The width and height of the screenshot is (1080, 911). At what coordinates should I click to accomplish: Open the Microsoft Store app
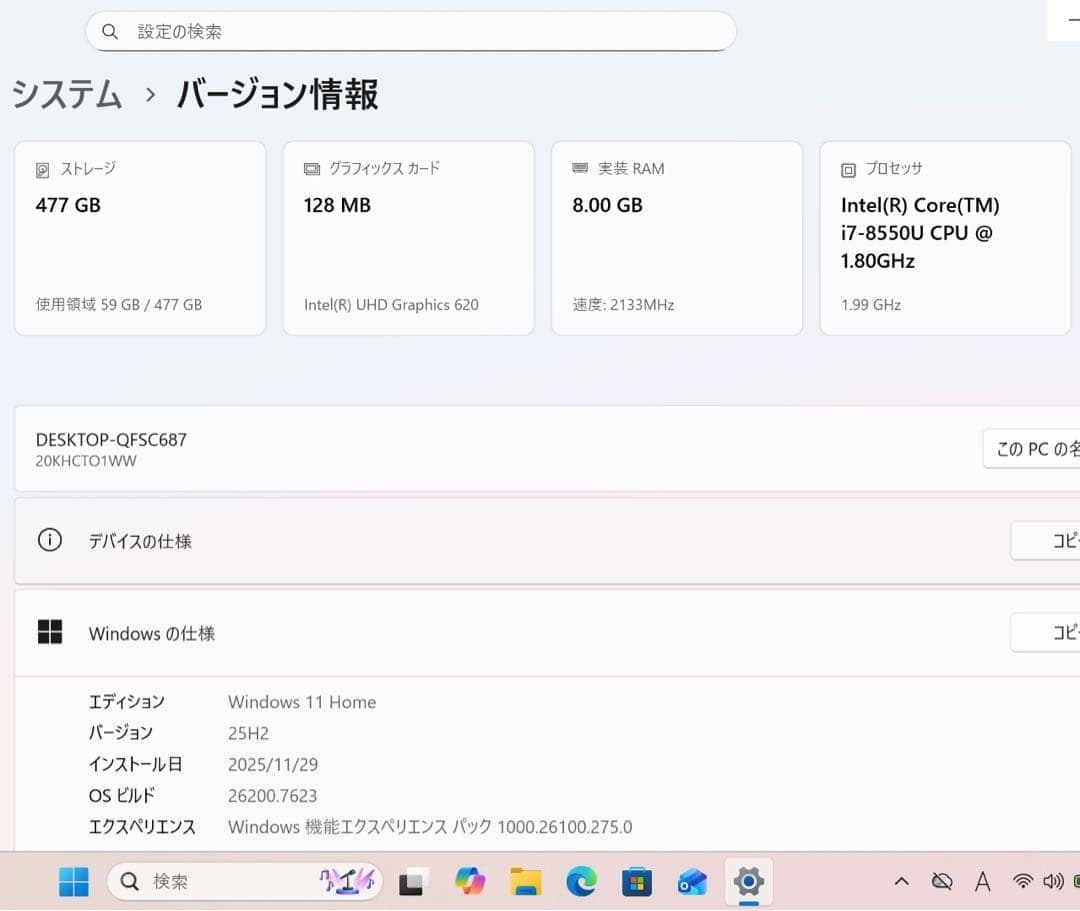point(635,882)
